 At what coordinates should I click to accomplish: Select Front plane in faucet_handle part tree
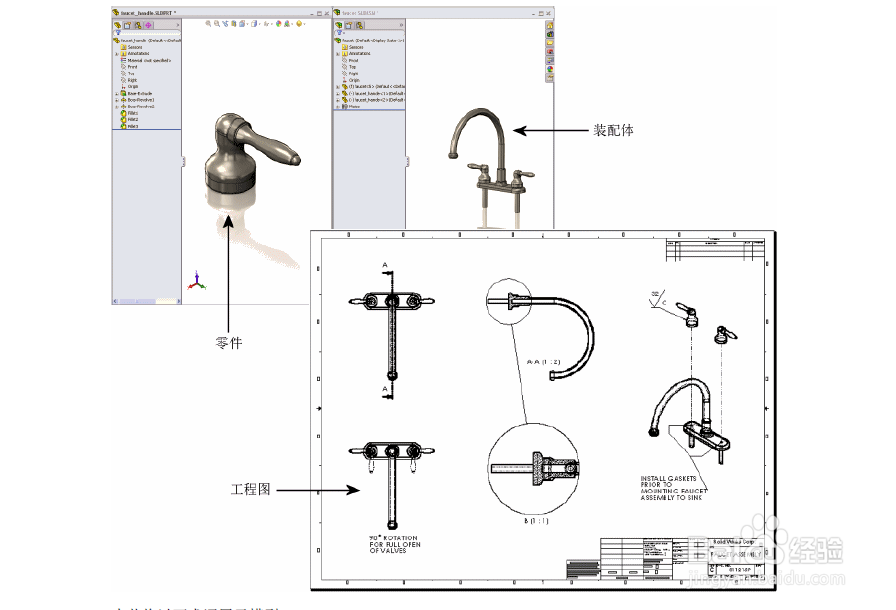point(129,67)
